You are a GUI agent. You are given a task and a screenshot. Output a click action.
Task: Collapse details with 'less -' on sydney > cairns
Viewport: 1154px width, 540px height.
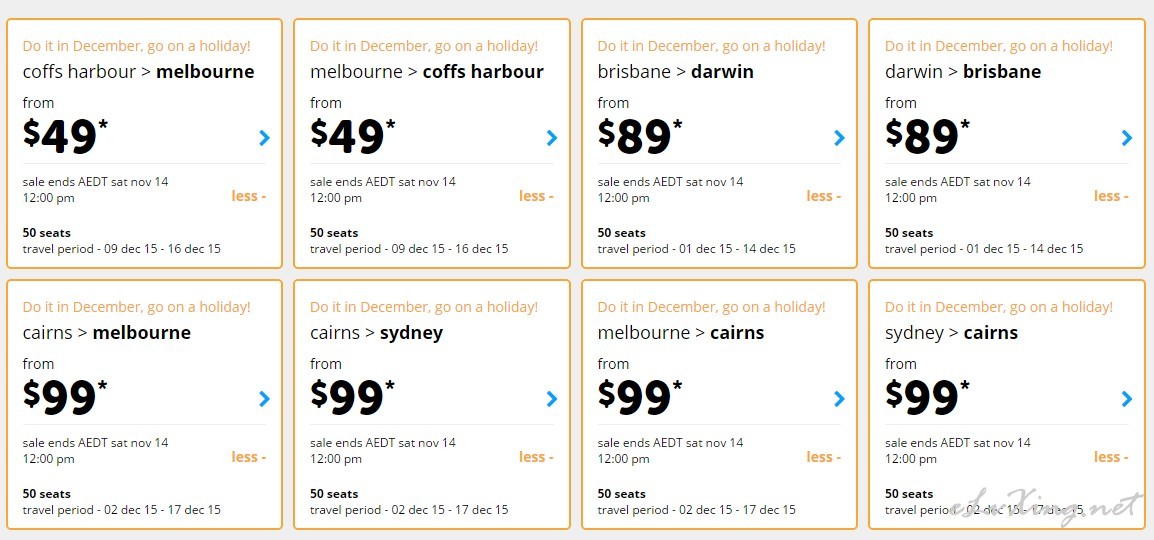pos(1111,457)
